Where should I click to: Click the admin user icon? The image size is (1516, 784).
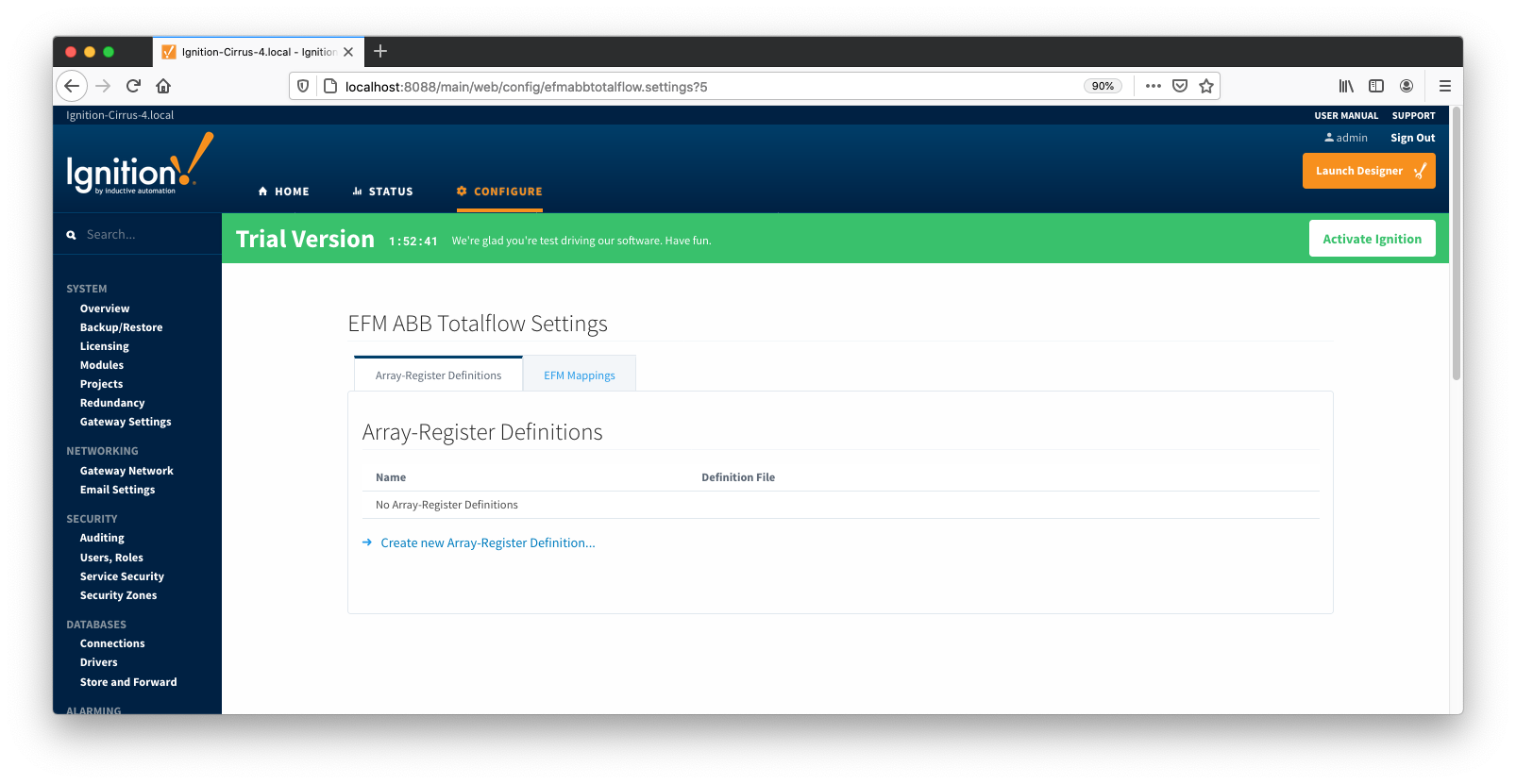pos(1329,138)
